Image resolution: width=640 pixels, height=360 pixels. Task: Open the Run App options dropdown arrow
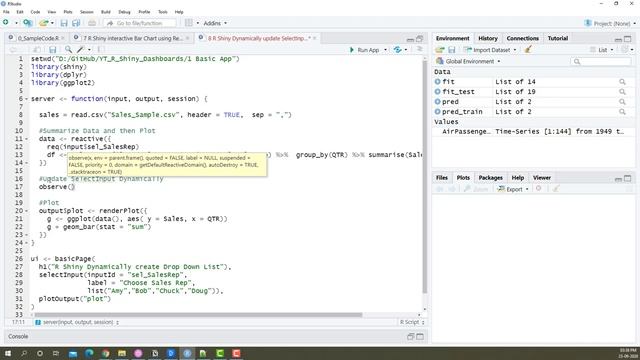tap(385, 50)
